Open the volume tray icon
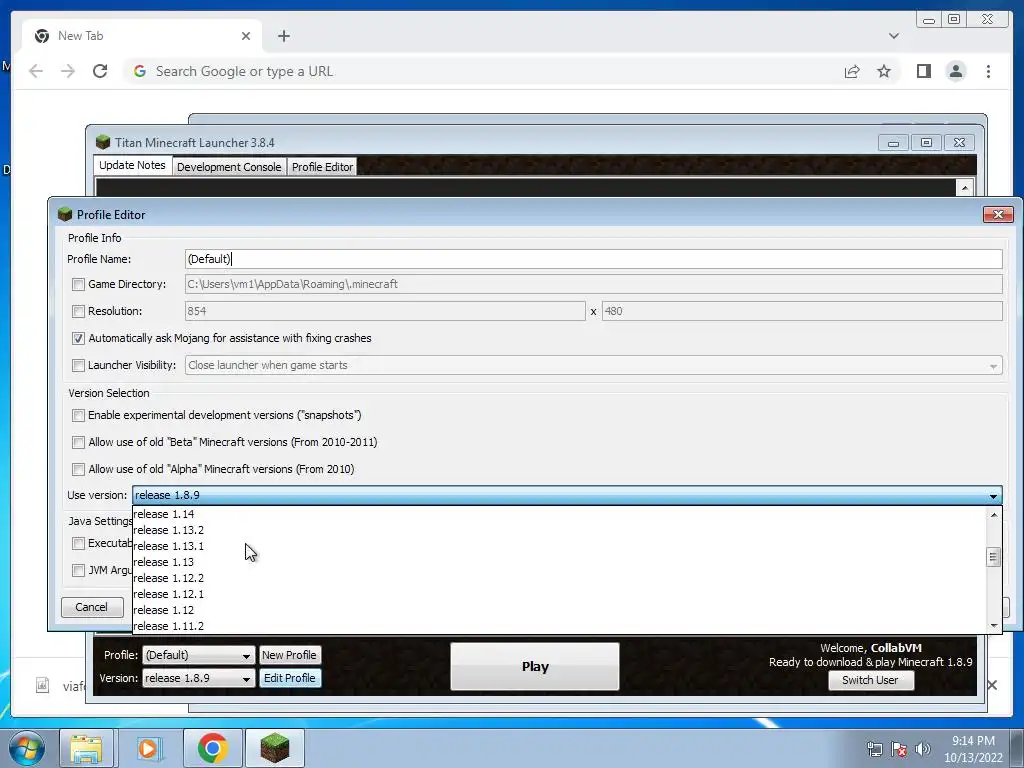This screenshot has height=768, width=1024. (922, 749)
